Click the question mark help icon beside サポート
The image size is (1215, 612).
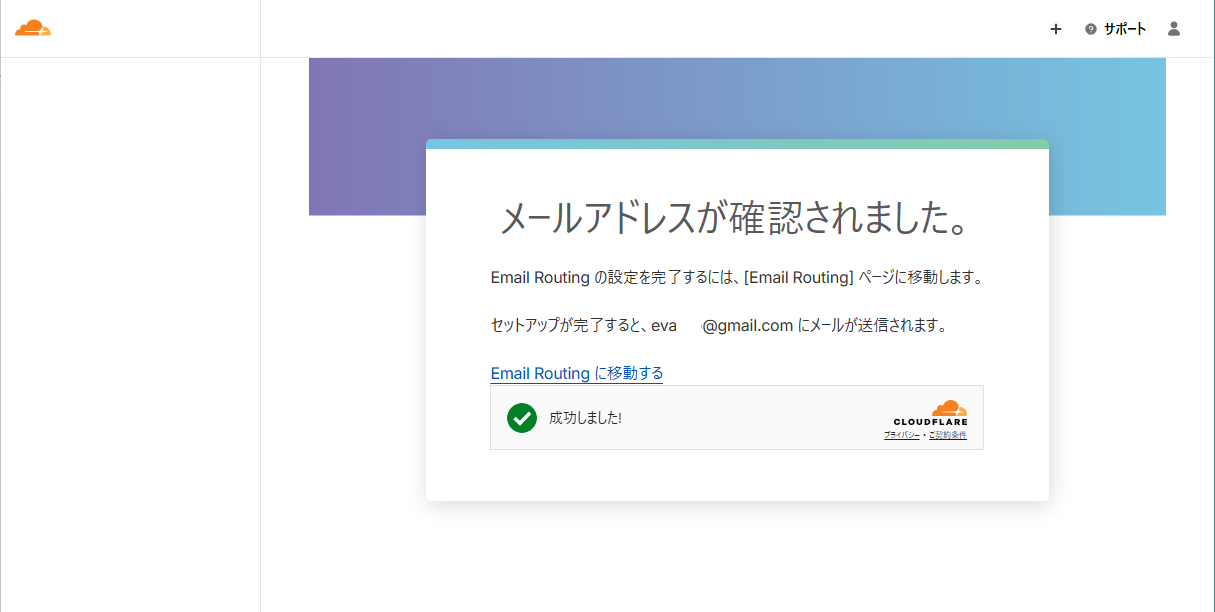(1089, 29)
